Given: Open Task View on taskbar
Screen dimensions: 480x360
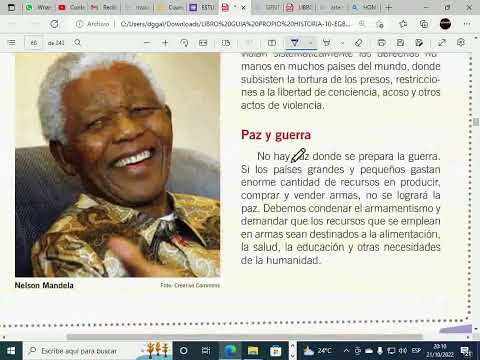Looking at the screenshot, I should tap(206, 351).
